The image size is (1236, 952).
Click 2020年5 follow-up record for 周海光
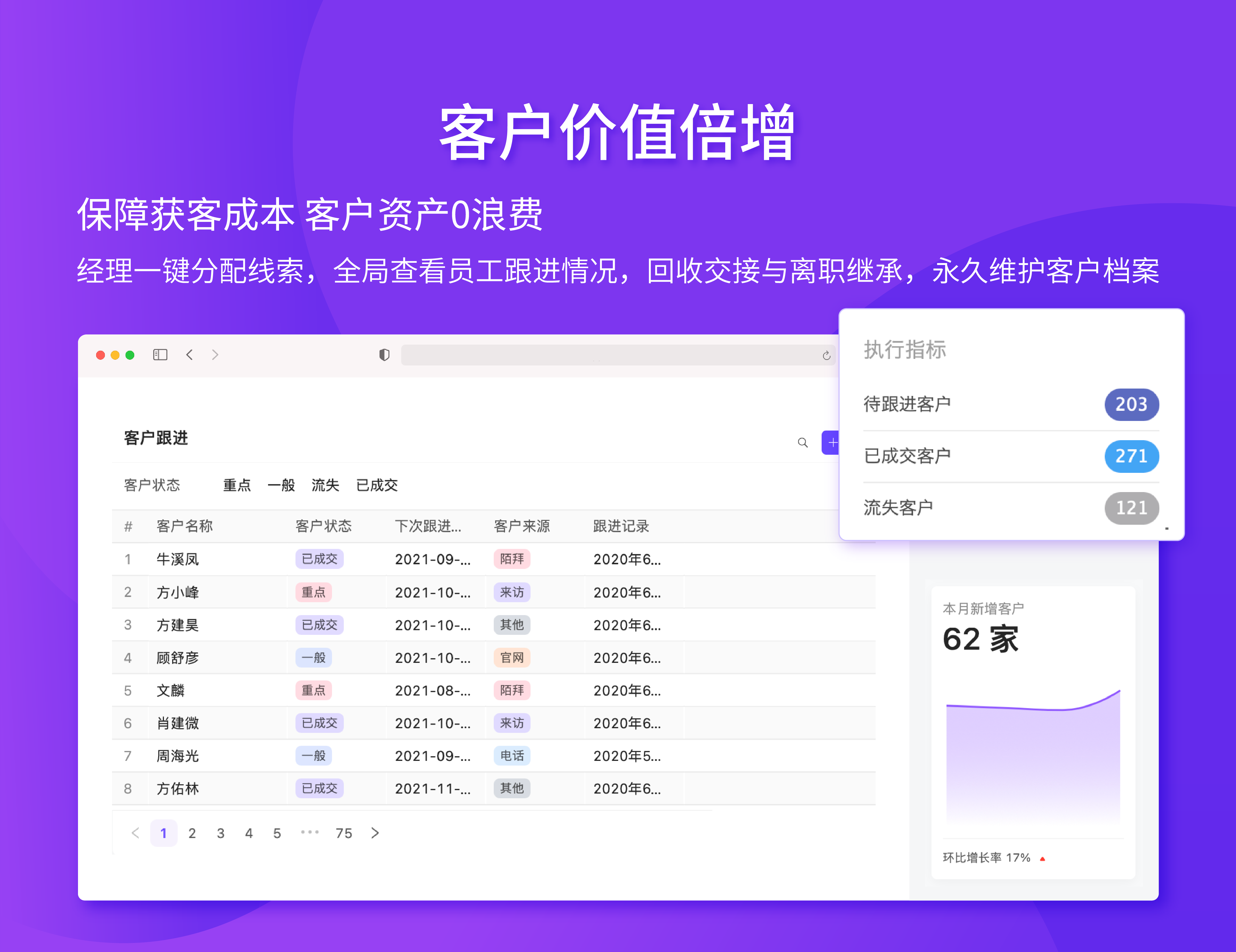point(627,756)
